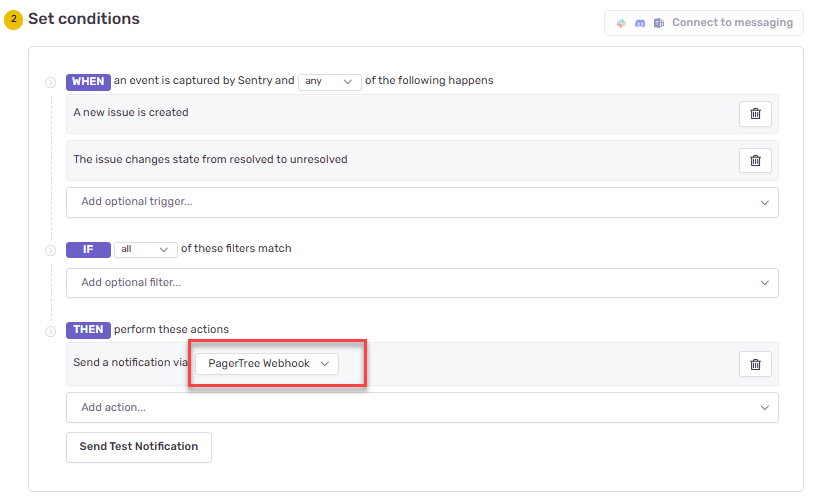Click the circle marker beside the THEN badge
The width and height of the screenshot is (823, 502).
point(50,331)
